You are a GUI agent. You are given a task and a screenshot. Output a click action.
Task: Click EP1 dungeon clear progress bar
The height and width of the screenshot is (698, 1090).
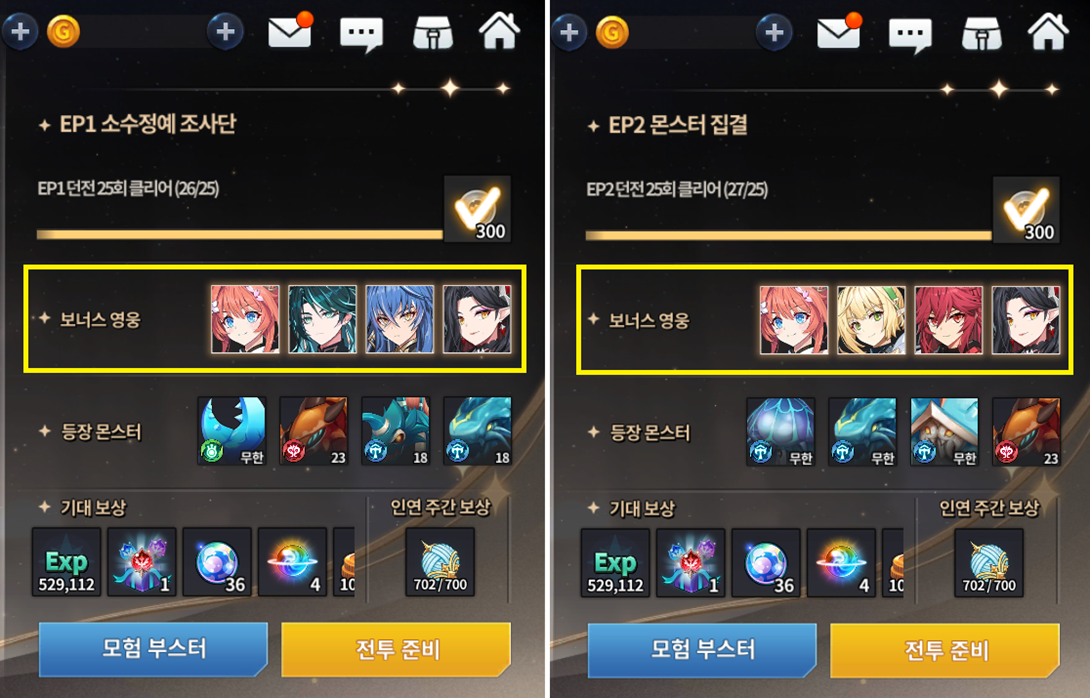(x=240, y=234)
